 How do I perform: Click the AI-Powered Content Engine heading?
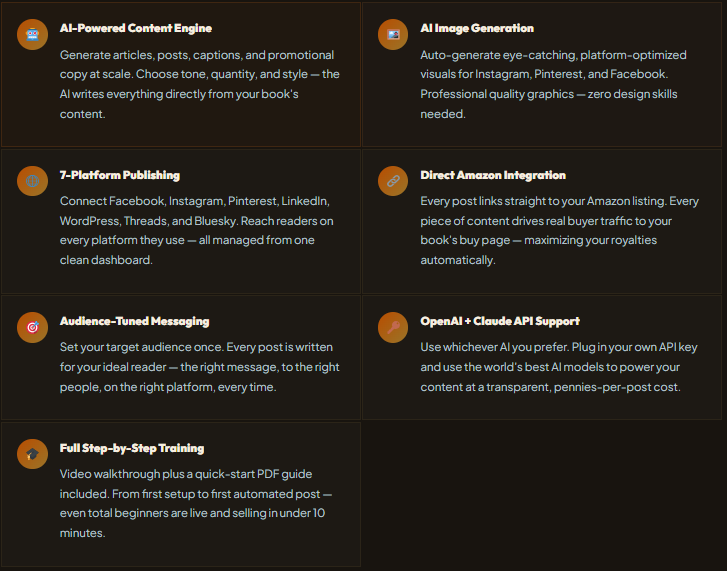pos(136,28)
